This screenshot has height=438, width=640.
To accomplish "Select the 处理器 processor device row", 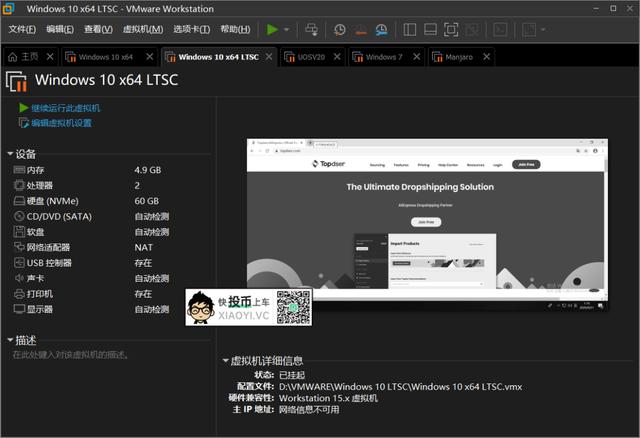I will click(110, 185).
